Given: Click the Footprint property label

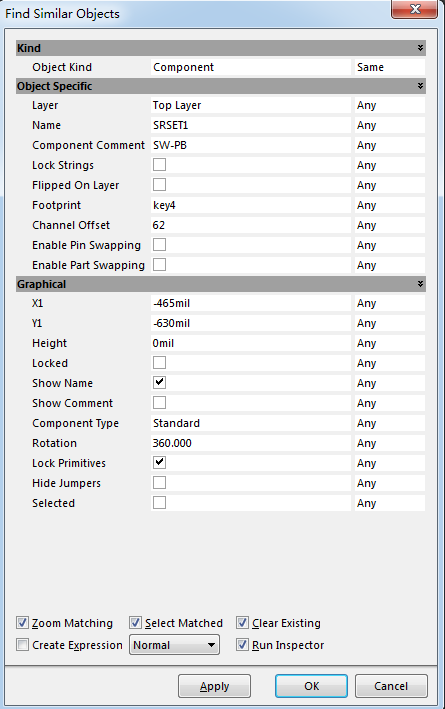Looking at the screenshot, I should [x=56, y=205].
